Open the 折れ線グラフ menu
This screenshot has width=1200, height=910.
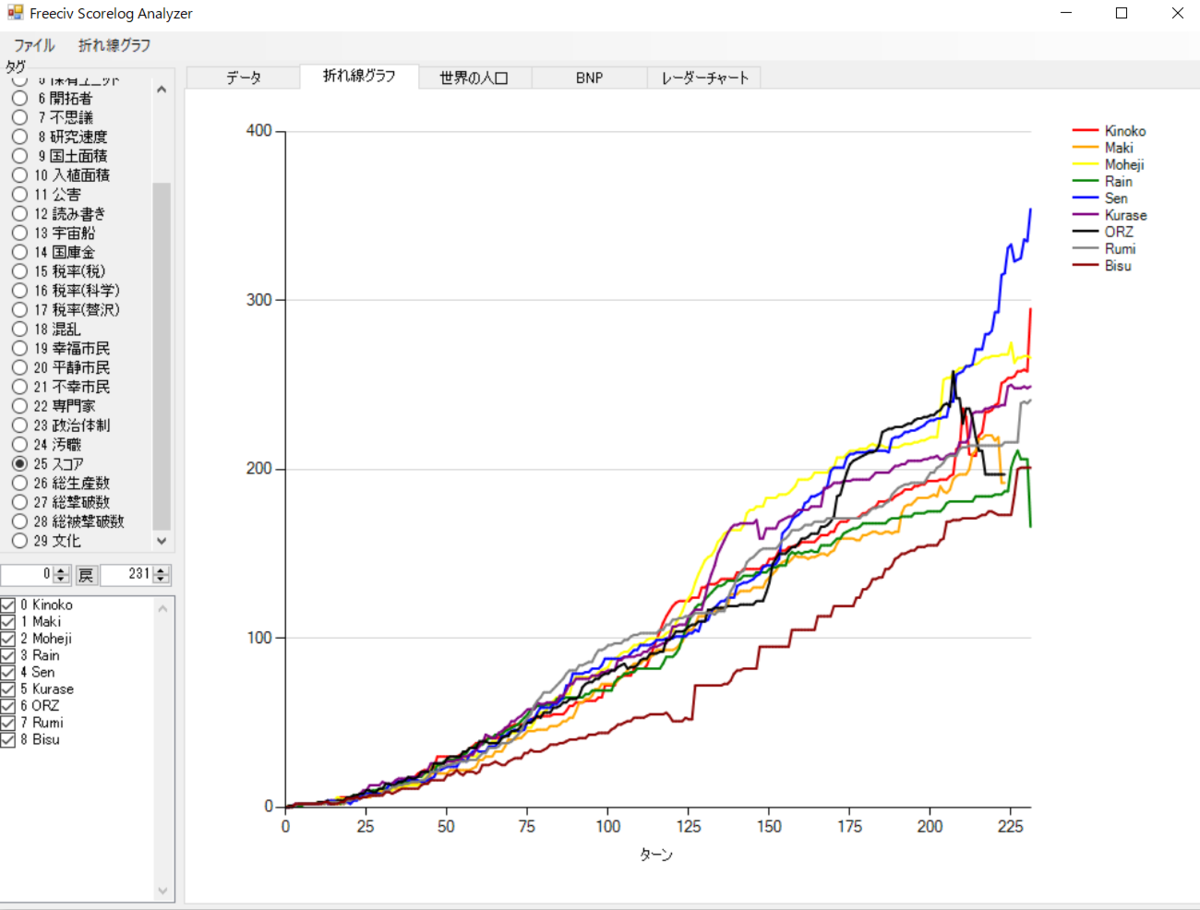click(115, 46)
